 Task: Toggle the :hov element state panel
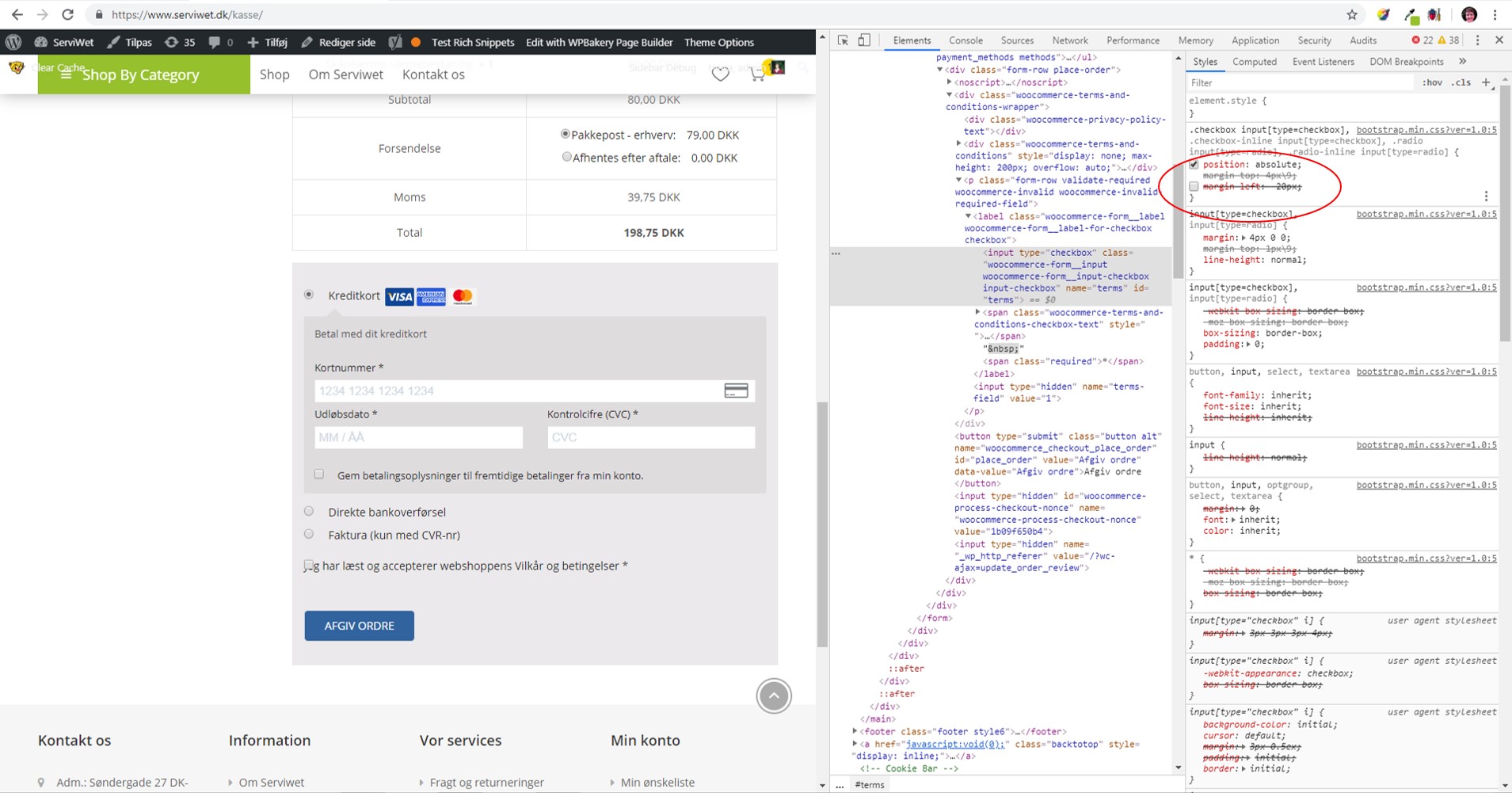pos(1432,82)
